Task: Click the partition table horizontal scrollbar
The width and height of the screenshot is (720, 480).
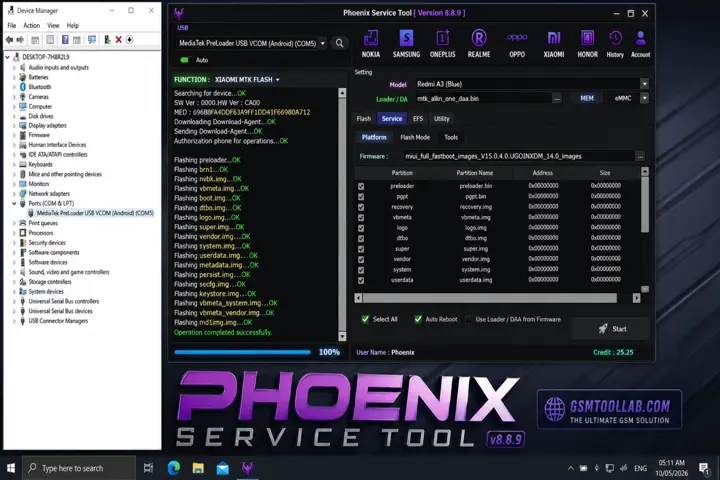Action: click(x=497, y=298)
